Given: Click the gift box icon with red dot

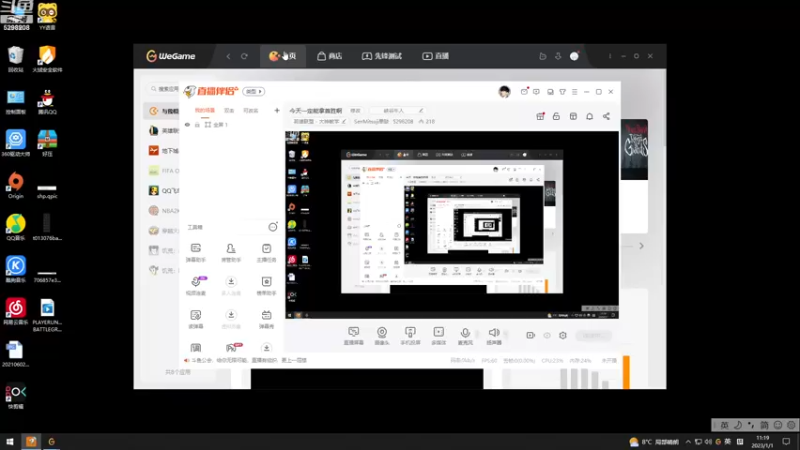Looking at the screenshot, I should tap(540, 116).
